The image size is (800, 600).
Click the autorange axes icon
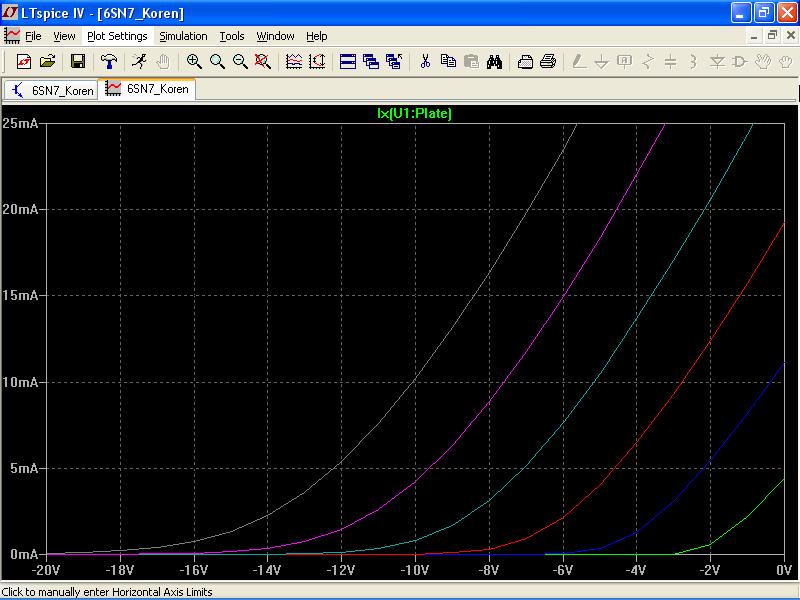pos(317,62)
